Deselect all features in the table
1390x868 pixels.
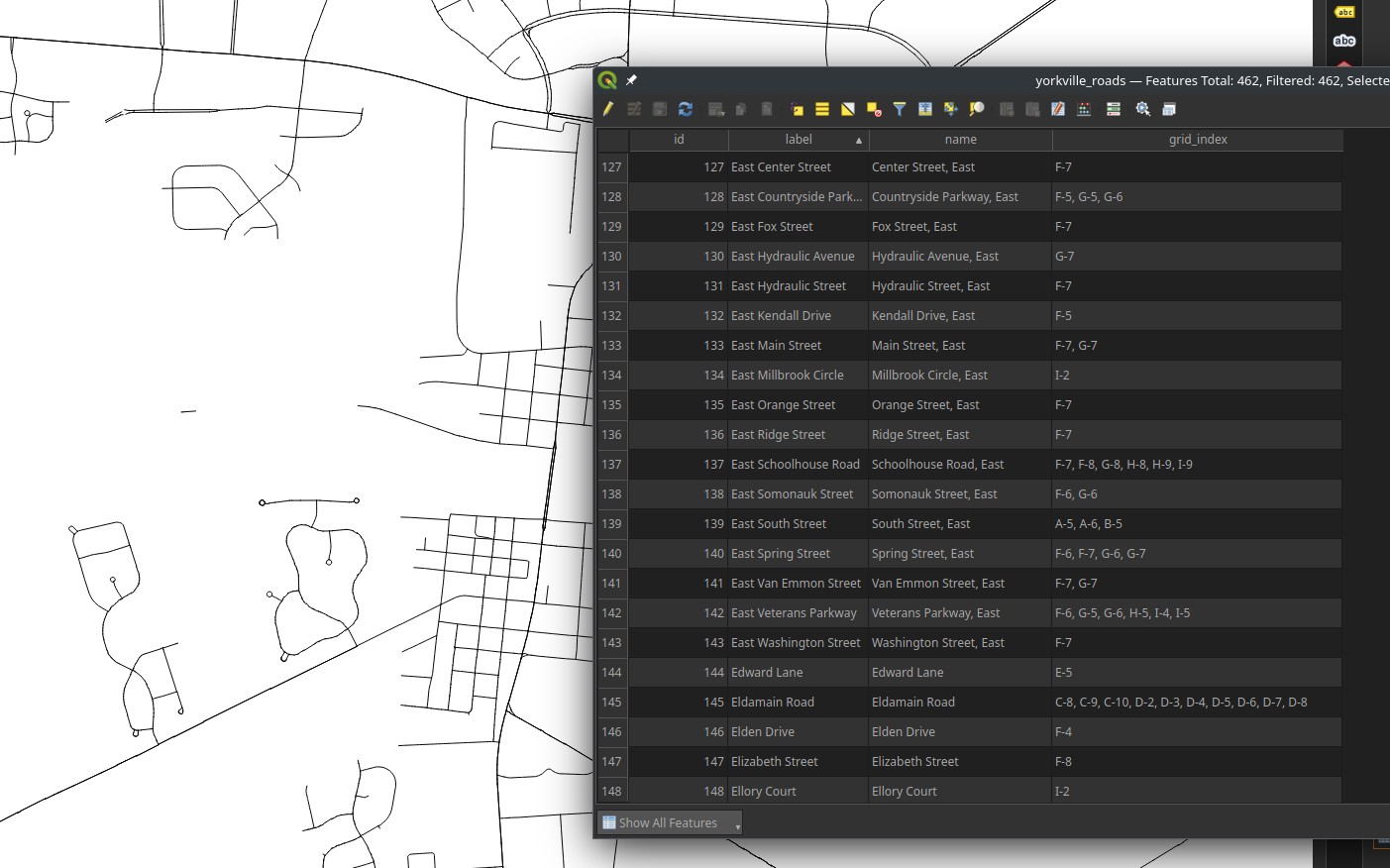click(874, 109)
